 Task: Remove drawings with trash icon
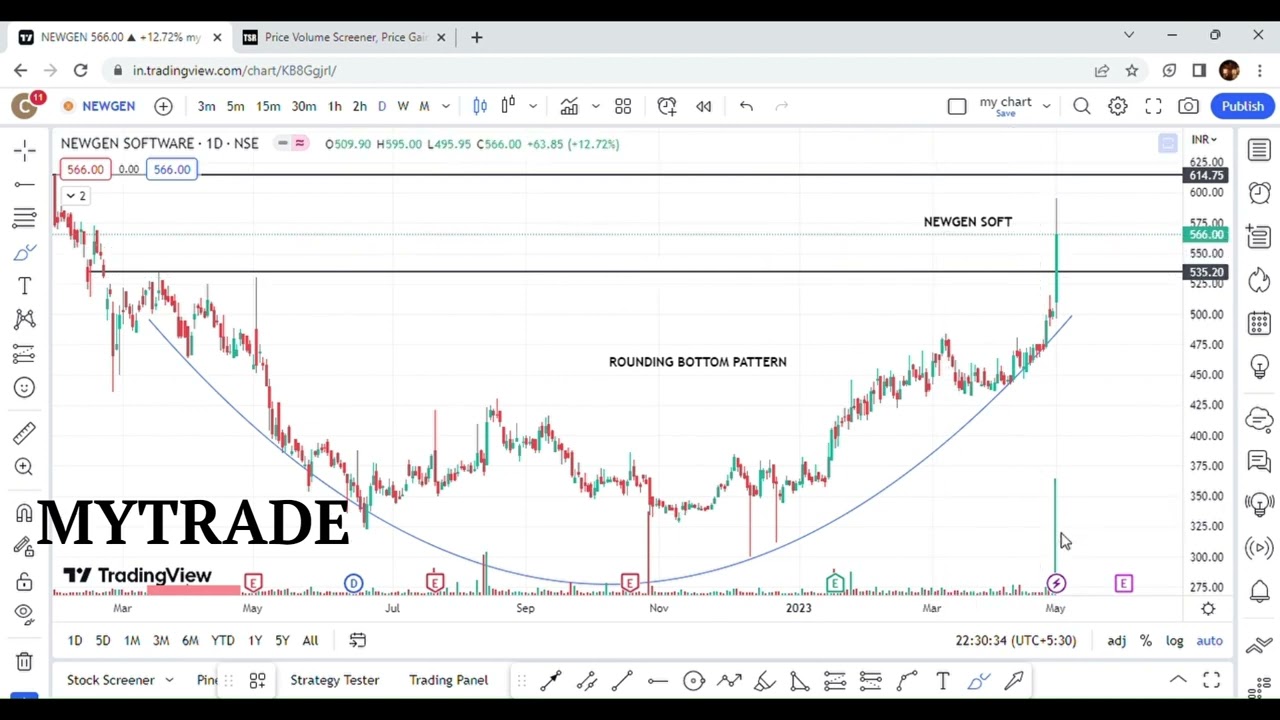point(25,661)
